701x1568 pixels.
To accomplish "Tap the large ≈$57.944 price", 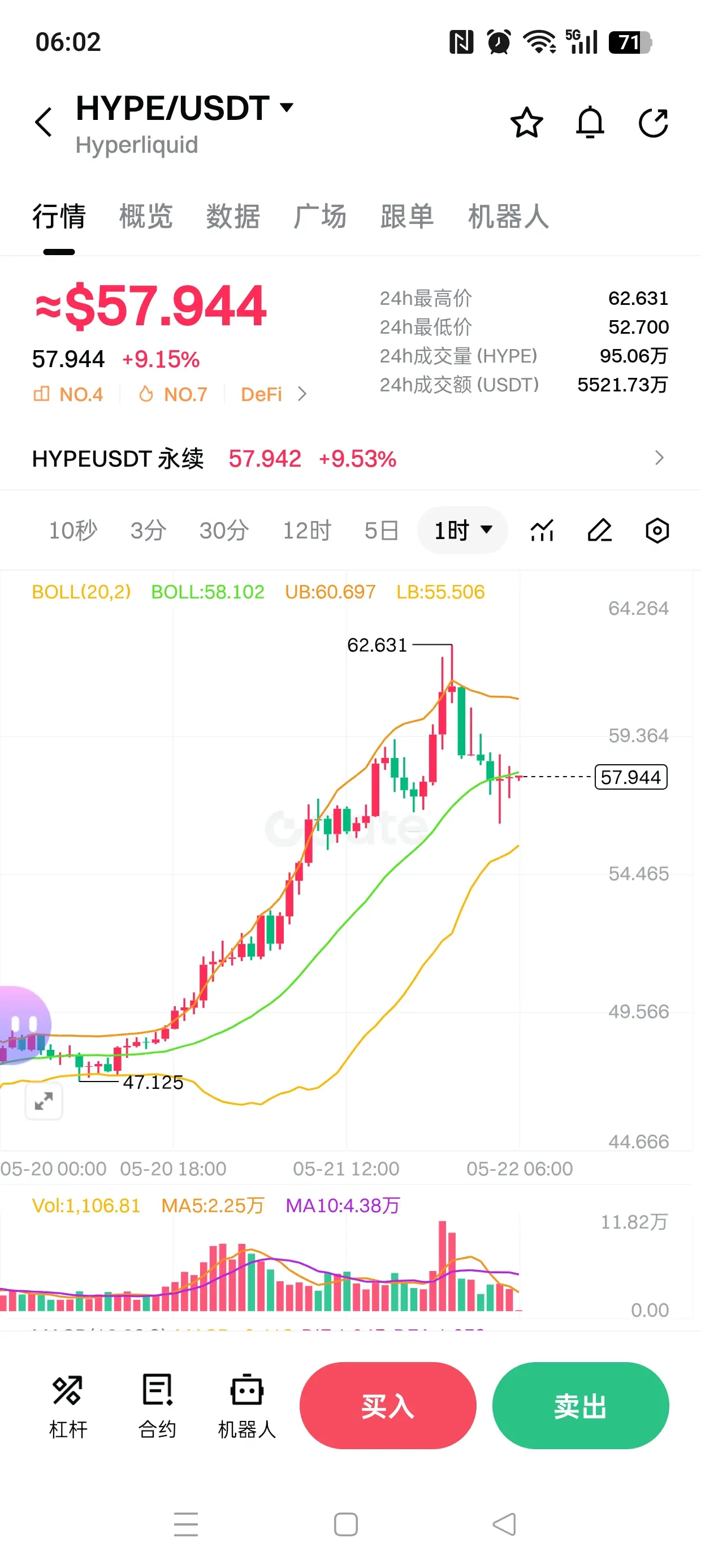I will click(x=150, y=305).
